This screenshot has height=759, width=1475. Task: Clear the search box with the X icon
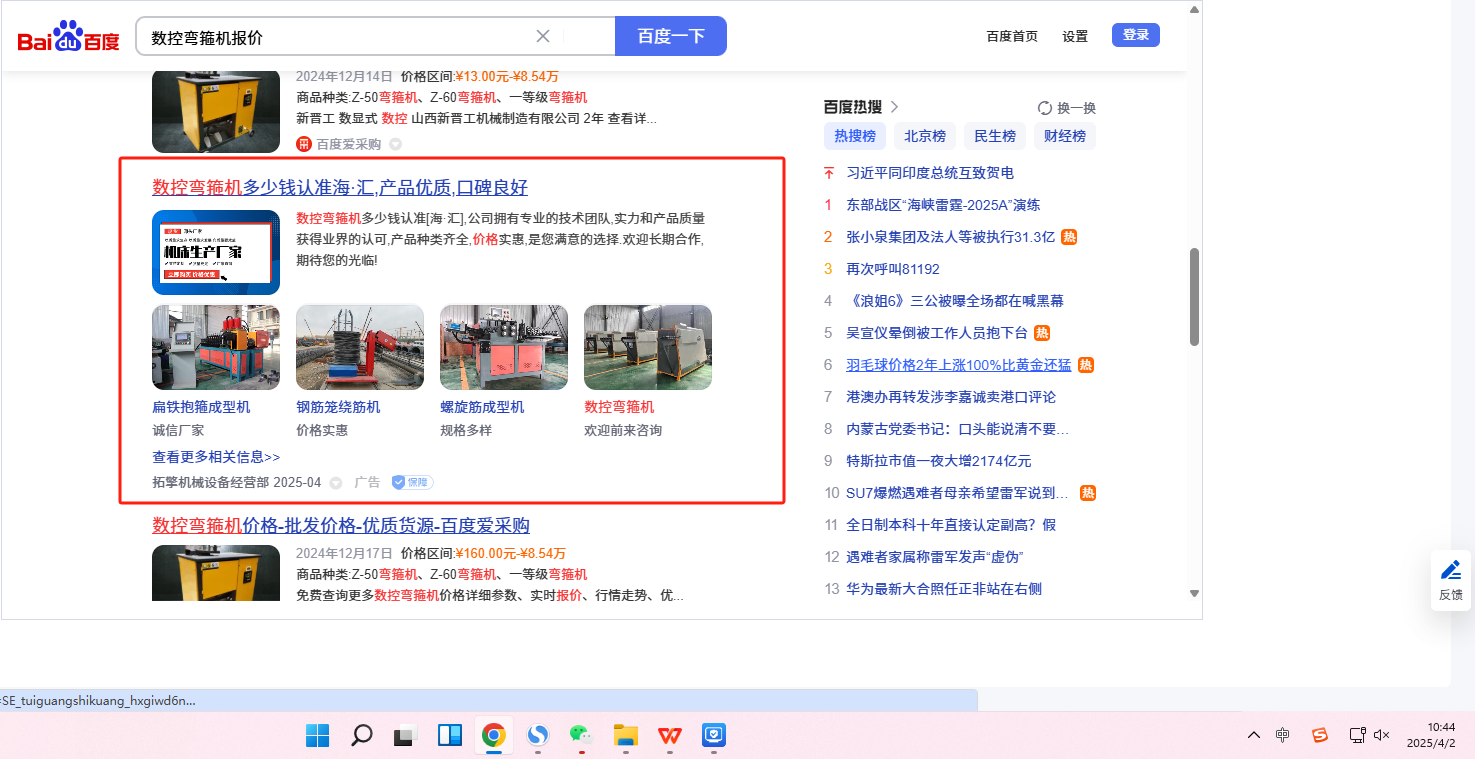coord(543,37)
